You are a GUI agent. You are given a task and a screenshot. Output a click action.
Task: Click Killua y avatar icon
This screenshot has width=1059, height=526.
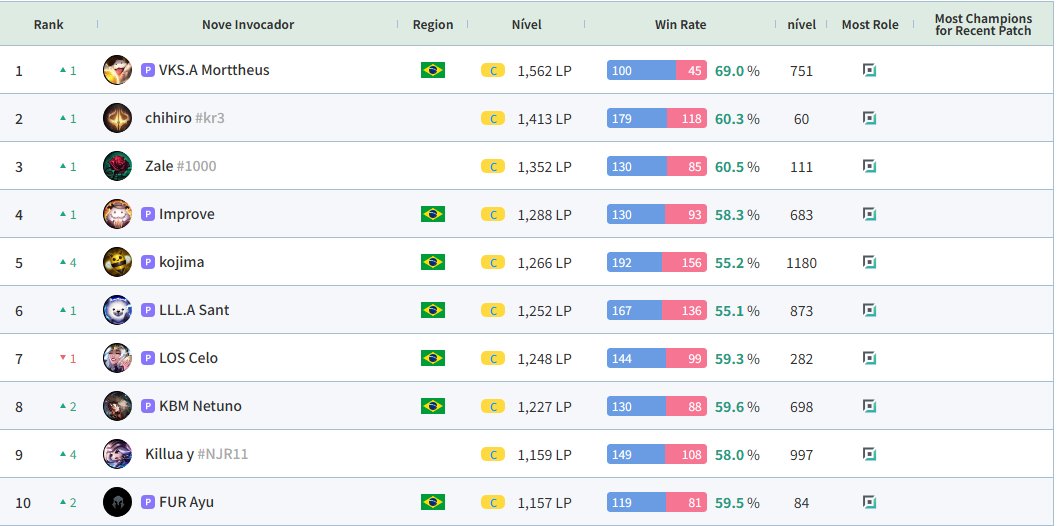[118, 454]
